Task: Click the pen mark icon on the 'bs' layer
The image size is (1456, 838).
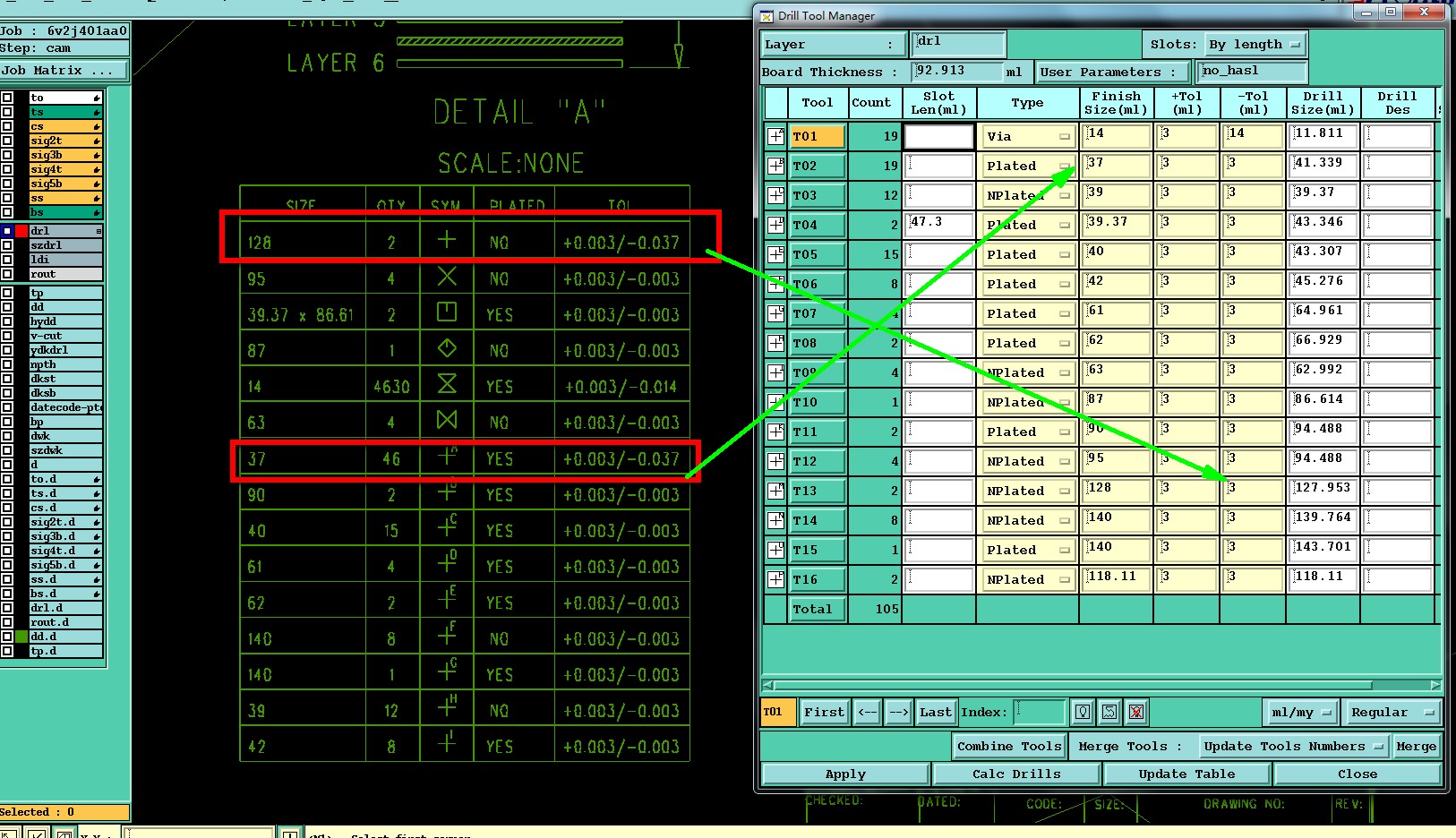Action: tap(97, 213)
